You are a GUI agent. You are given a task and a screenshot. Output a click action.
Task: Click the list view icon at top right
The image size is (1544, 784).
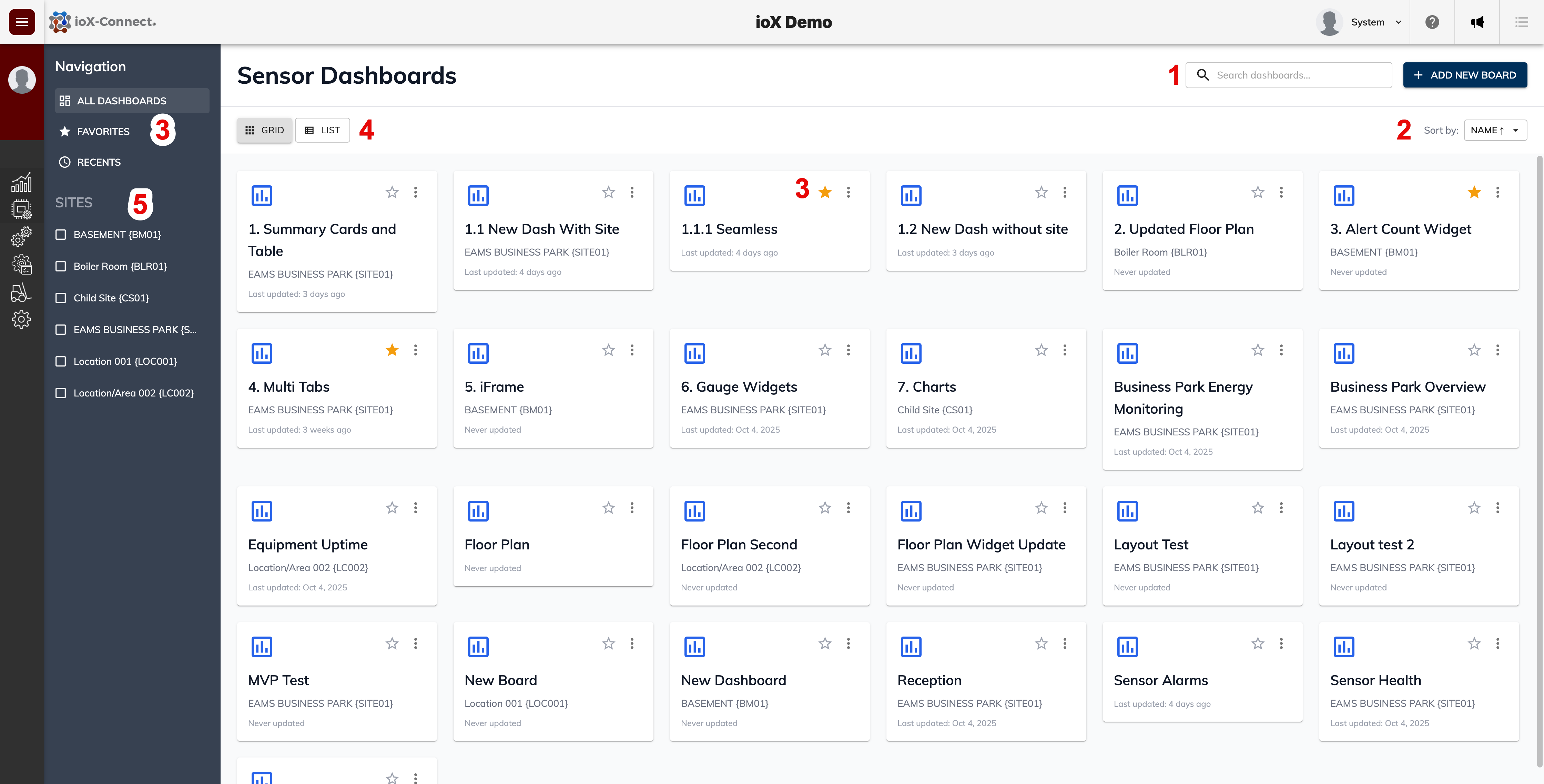[x=1522, y=22]
